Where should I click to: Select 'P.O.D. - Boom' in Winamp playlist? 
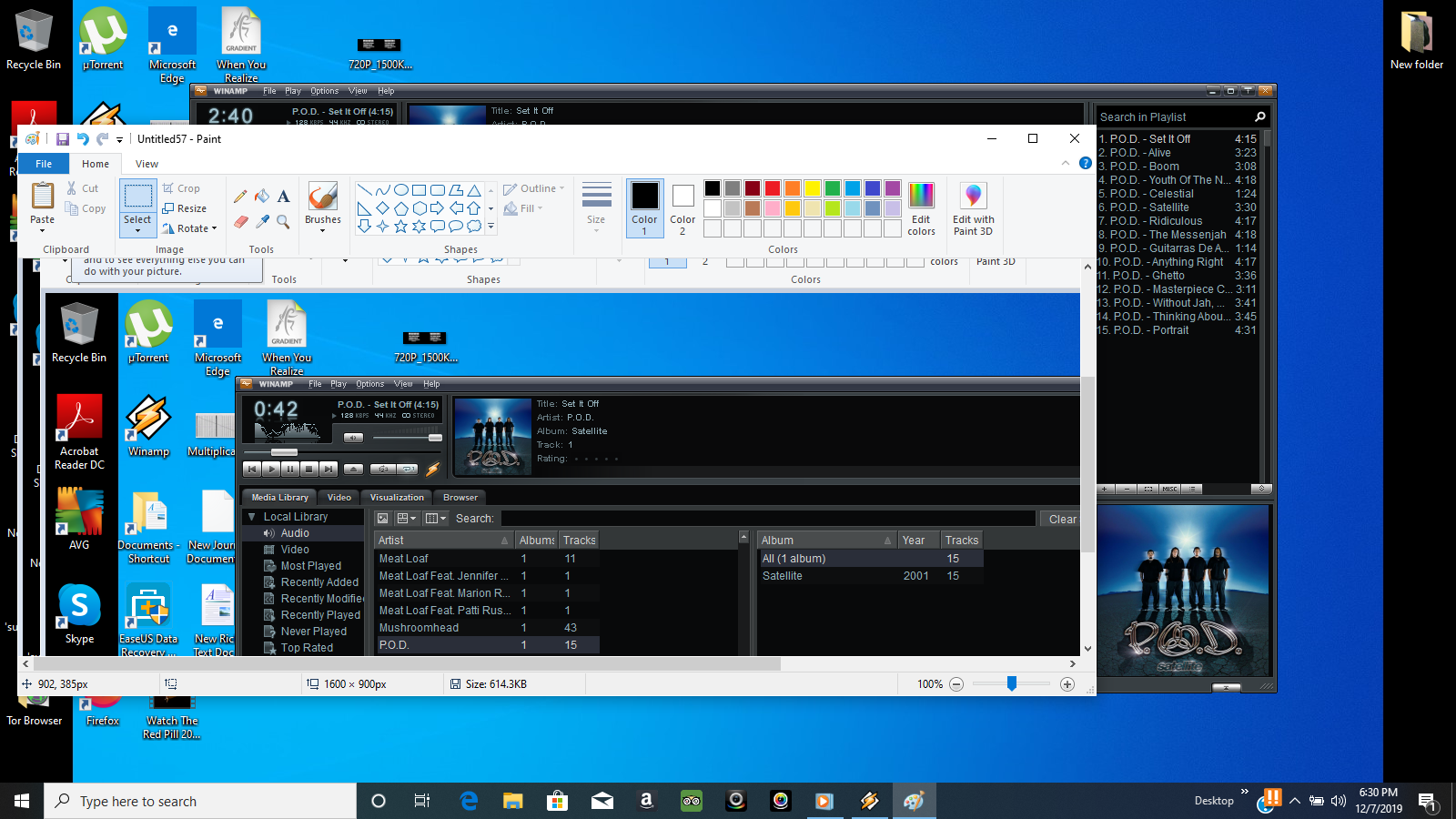tap(1177, 167)
